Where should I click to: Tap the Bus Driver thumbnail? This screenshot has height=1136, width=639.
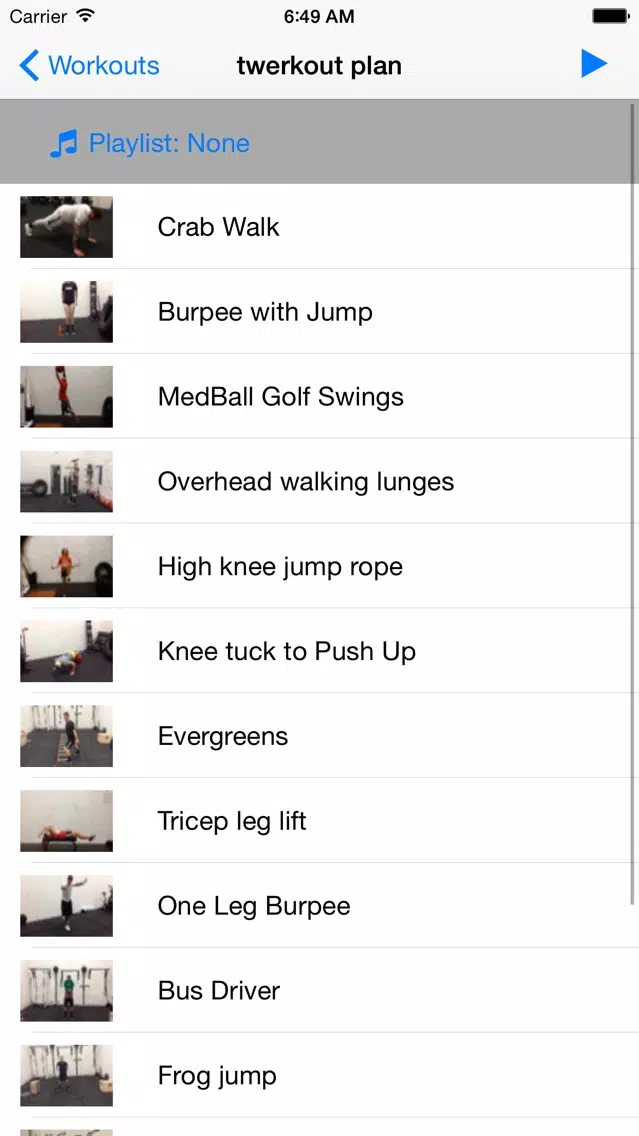click(x=66, y=991)
